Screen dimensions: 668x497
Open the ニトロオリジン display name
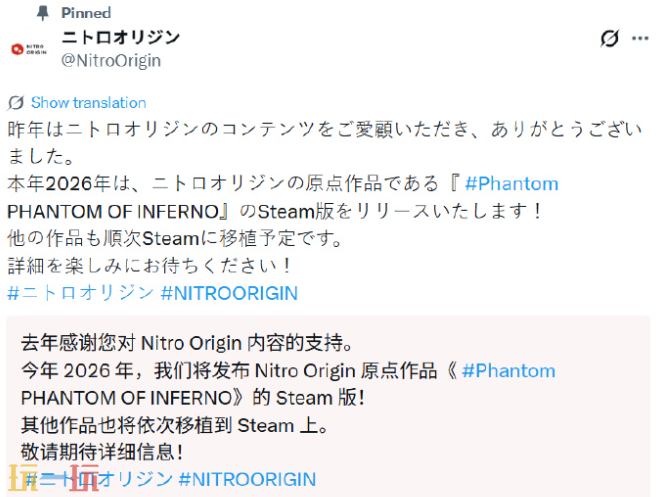(x=121, y=38)
